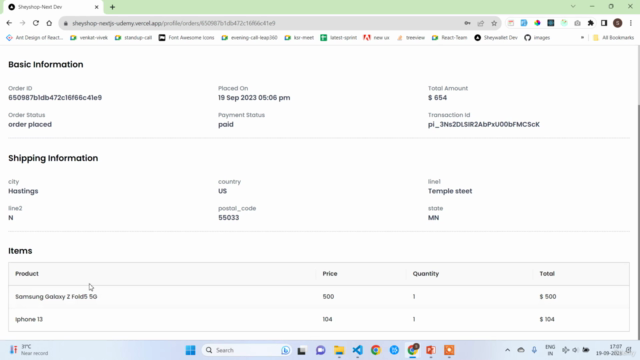This screenshot has height=360, width=640.
Task: Open File Explorer from the taskbar
Action: (x=339, y=350)
